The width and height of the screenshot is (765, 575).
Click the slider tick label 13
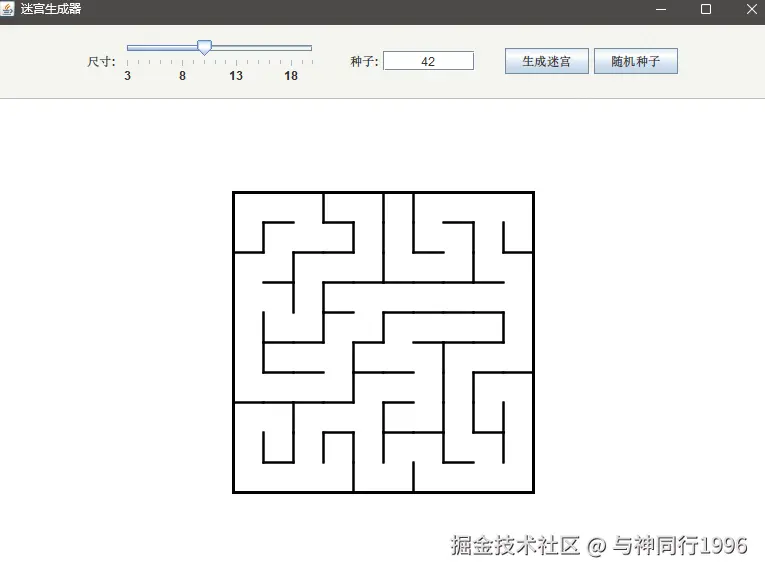(x=236, y=76)
